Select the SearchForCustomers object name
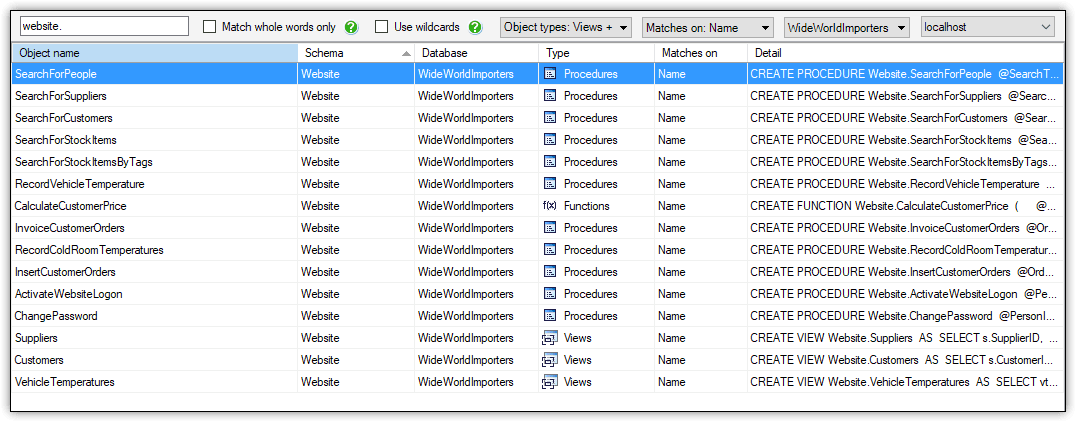This screenshot has height=422, width=1076. 63,118
